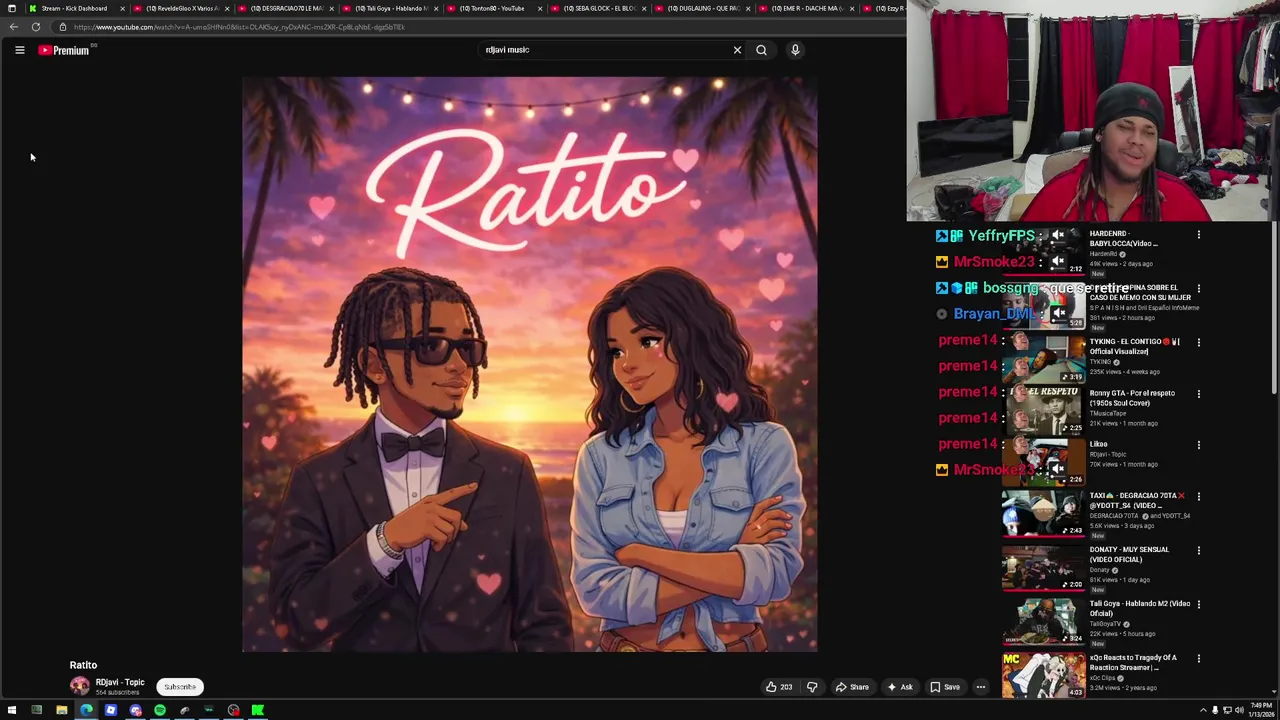1280x720 pixels.
Task: Open HARDENRD - BABYLOCCA video title
Action: (1124, 238)
